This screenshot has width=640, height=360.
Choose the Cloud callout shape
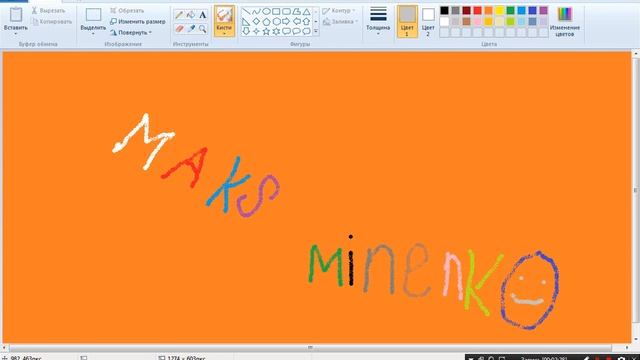point(306,31)
